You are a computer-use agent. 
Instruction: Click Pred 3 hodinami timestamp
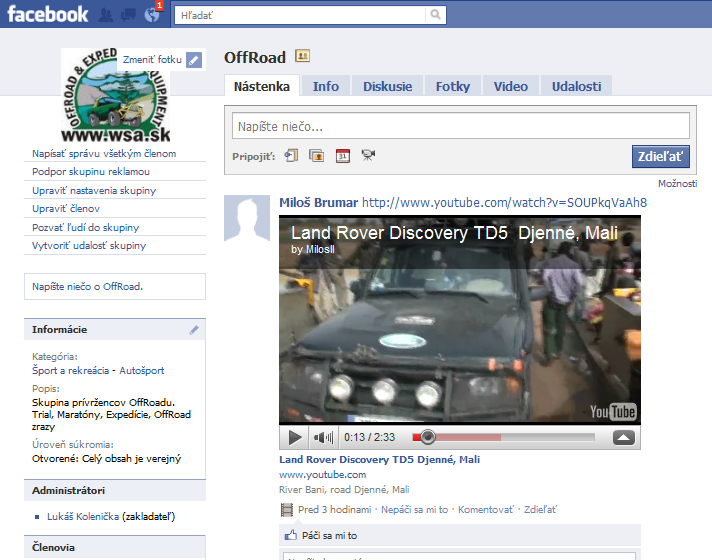pyautogui.click(x=334, y=510)
